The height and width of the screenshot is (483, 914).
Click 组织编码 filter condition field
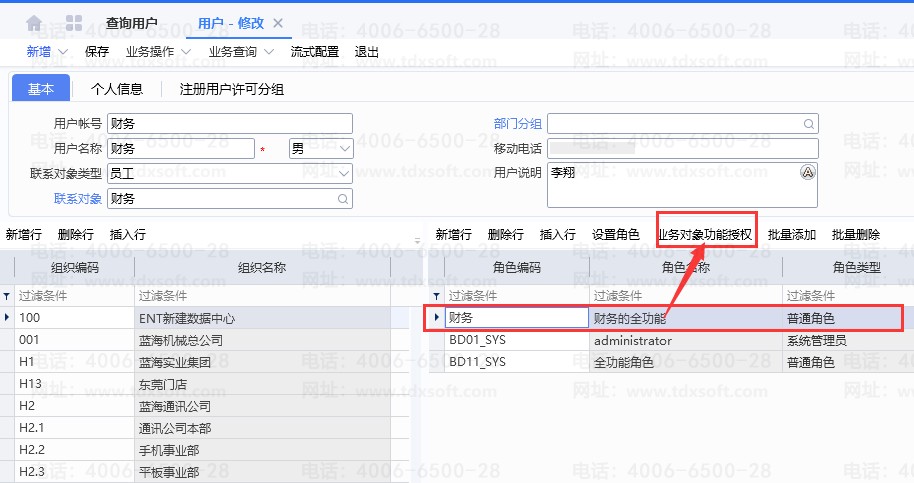tap(74, 296)
